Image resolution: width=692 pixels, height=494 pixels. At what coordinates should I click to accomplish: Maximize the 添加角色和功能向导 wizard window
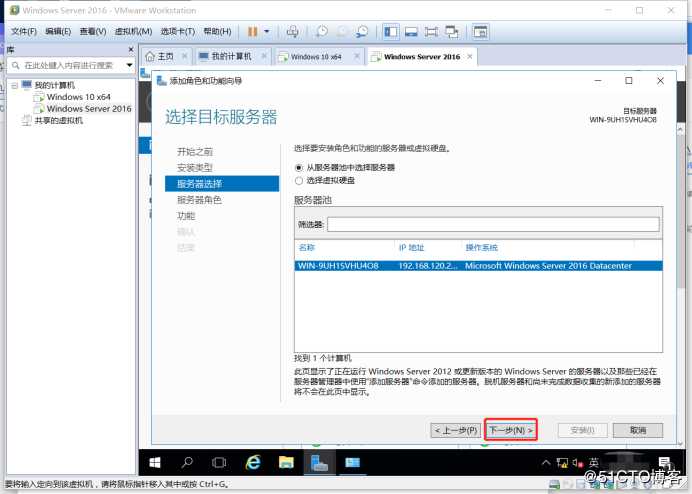pyautogui.click(x=629, y=81)
